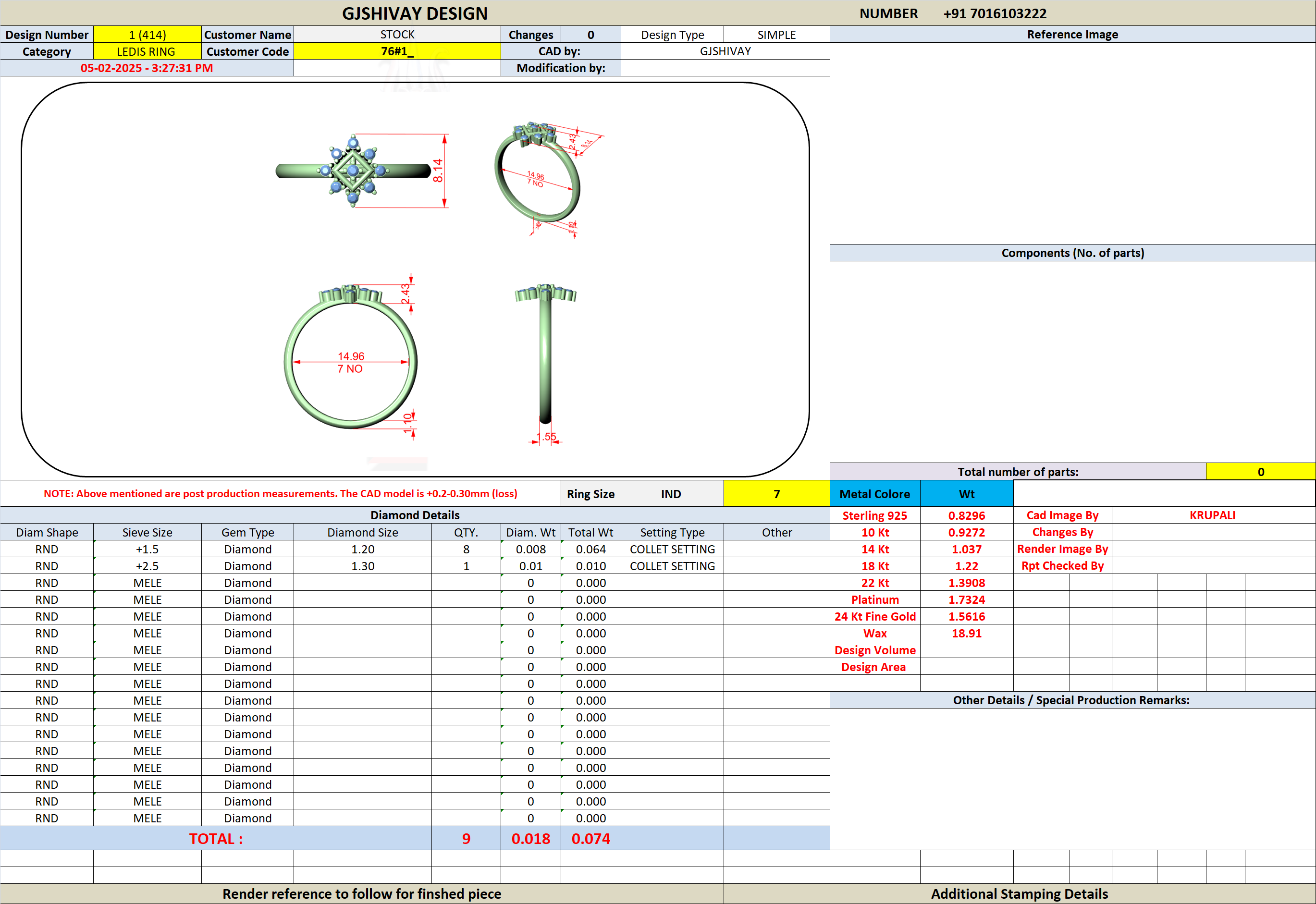The height and width of the screenshot is (904, 1316).
Task: Select the 22 Kt weight 1.3908
Action: (967, 583)
